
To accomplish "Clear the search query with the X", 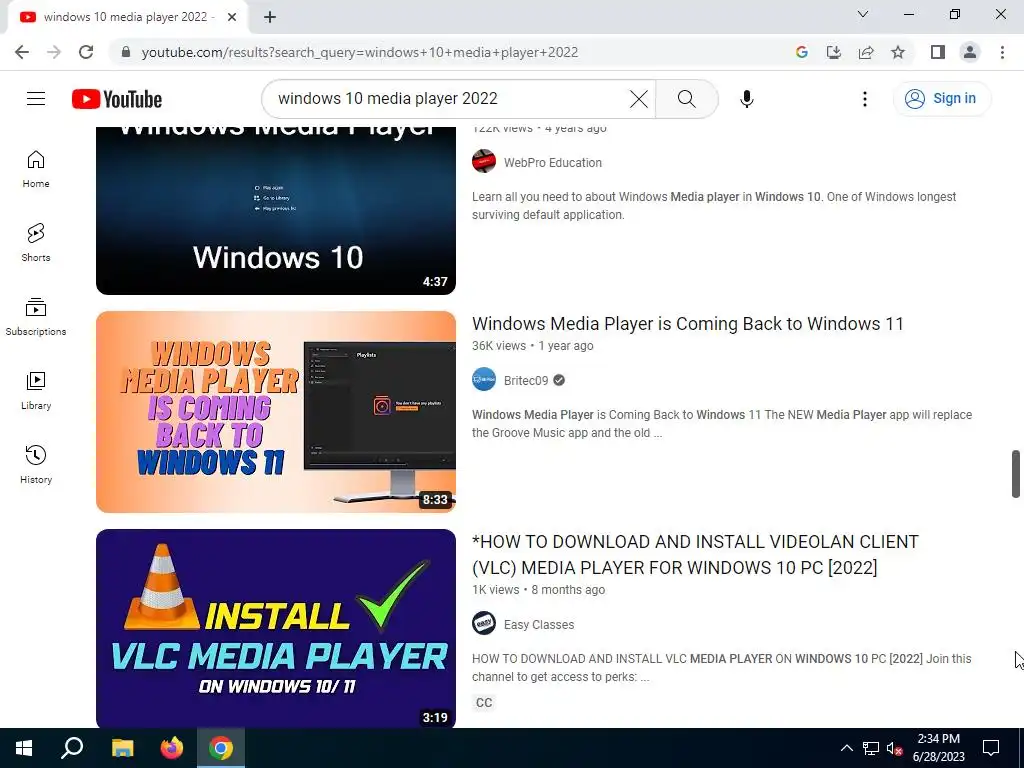I will point(639,99).
